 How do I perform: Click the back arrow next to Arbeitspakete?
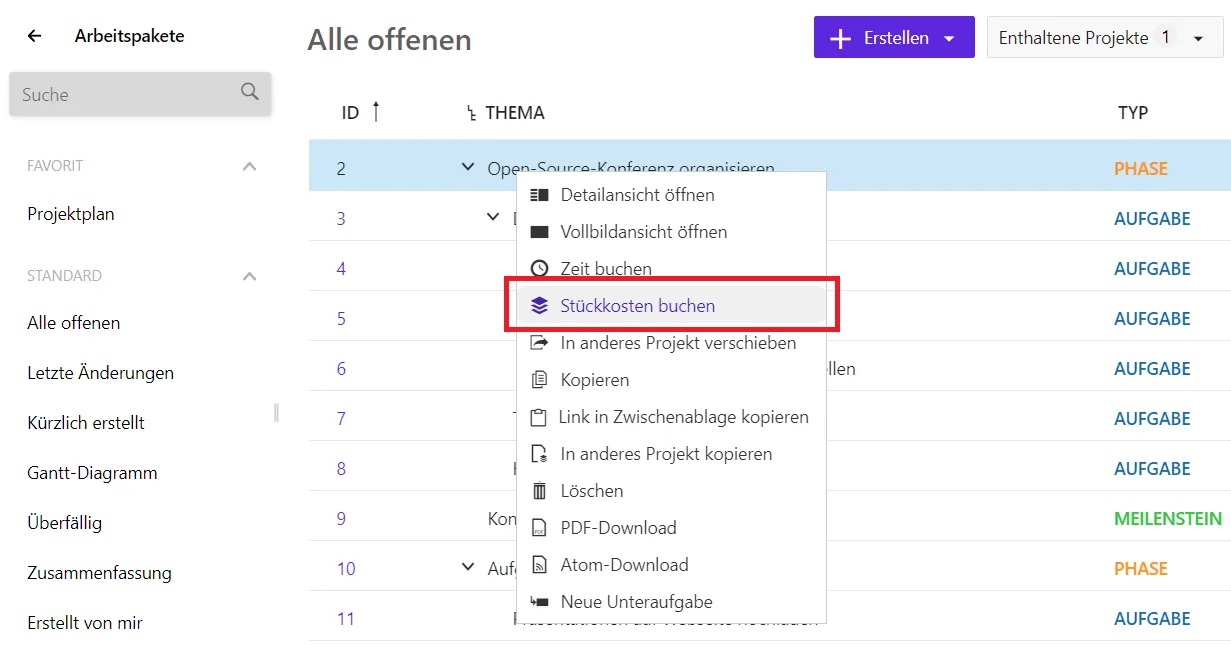coord(33,35)
